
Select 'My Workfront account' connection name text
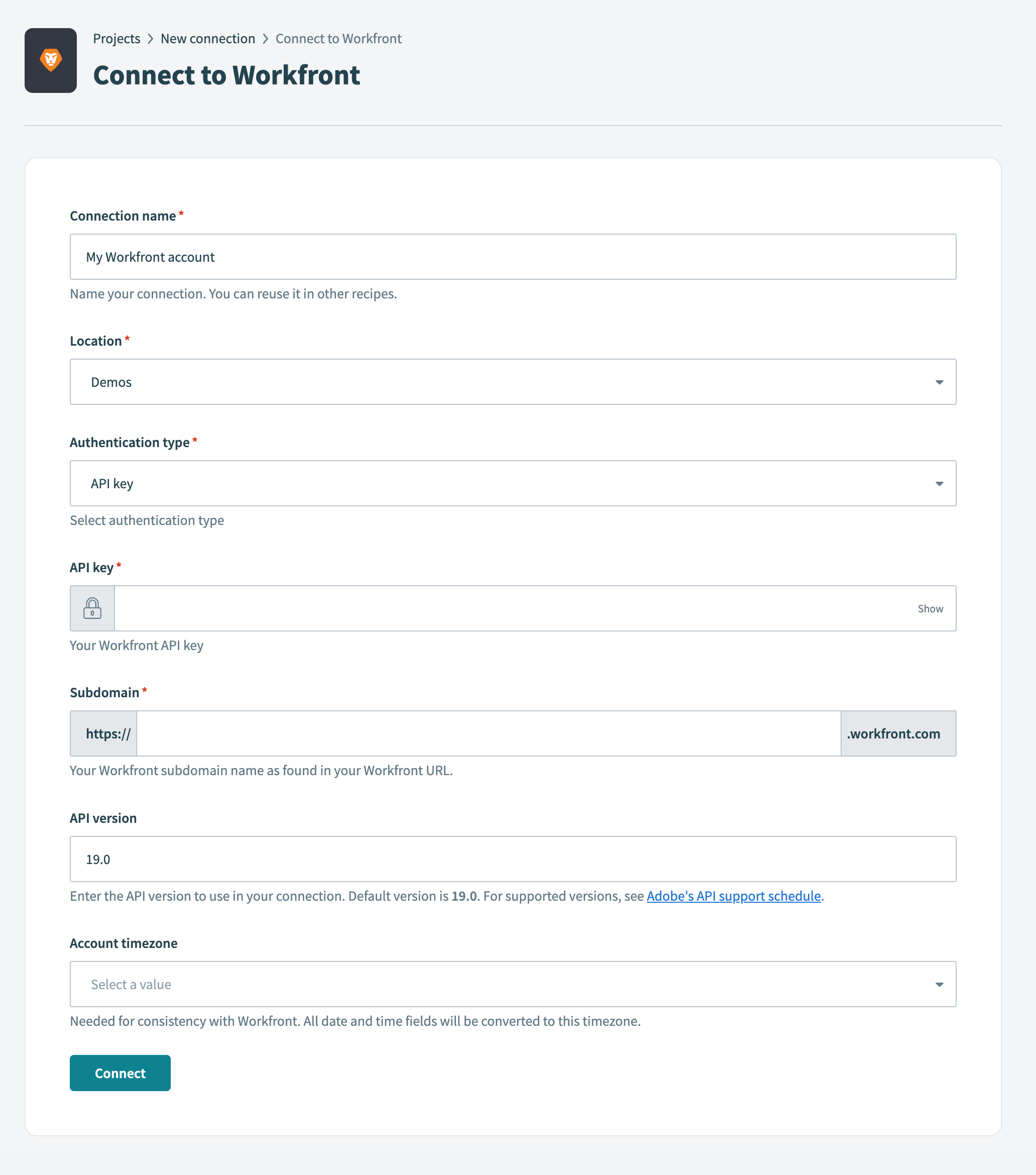pos(151,256)
